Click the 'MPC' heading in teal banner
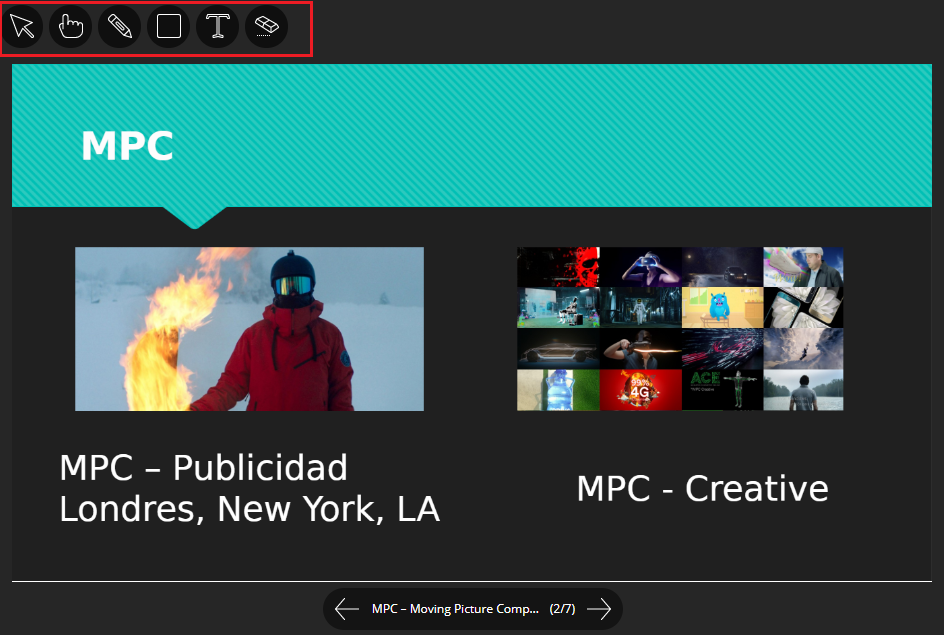Viewport: 944px width, 635px height. point(127,146)
